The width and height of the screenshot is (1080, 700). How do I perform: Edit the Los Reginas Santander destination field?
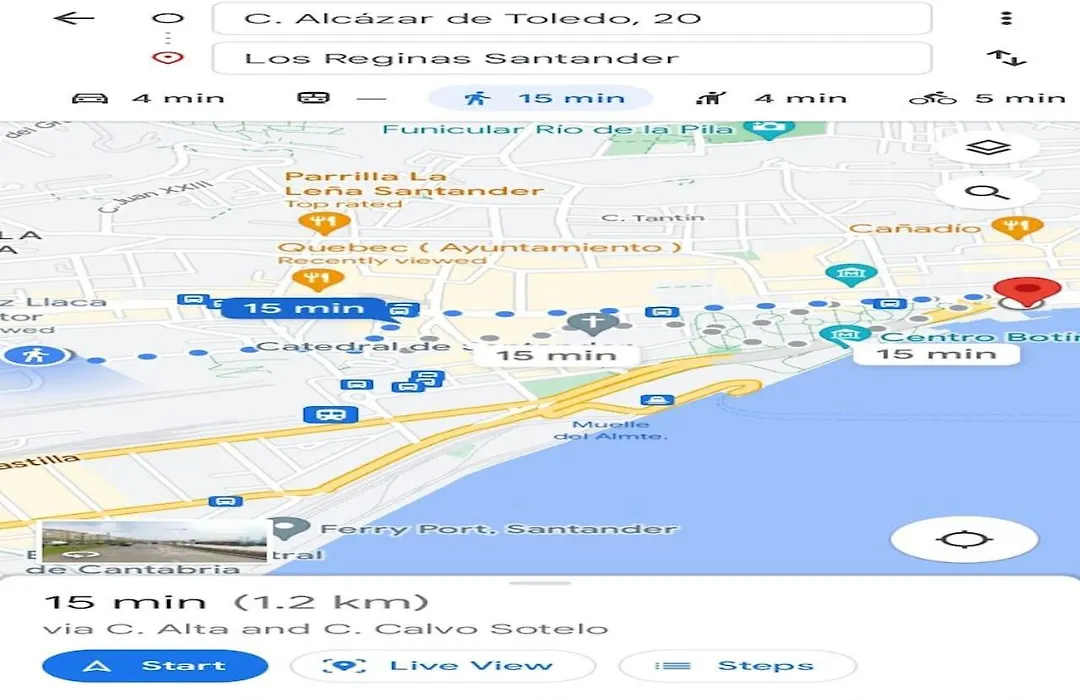(572, 58)
